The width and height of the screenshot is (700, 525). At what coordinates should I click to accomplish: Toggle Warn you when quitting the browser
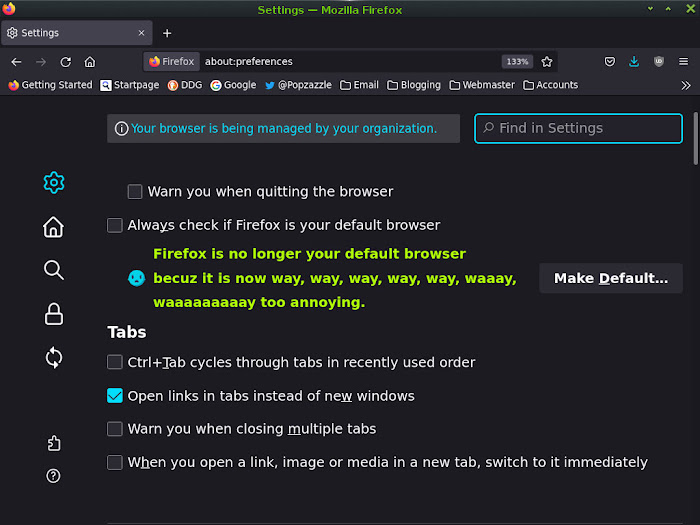[x=135, y=192]
